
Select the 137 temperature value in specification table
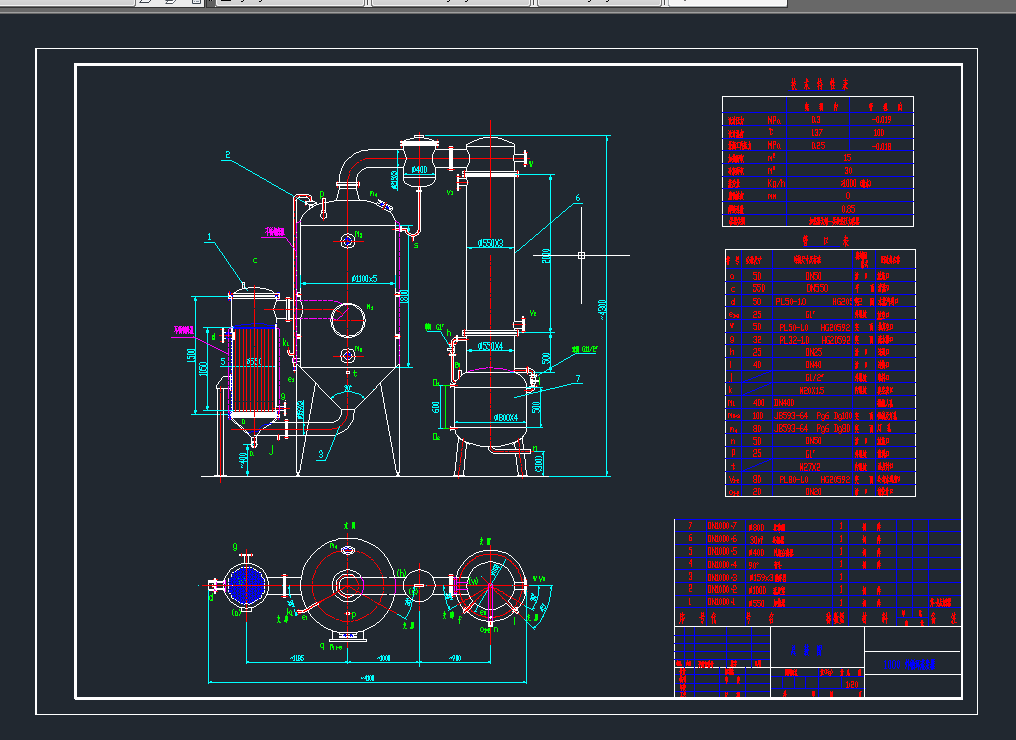pyautogui.click(x=817, y=132)
